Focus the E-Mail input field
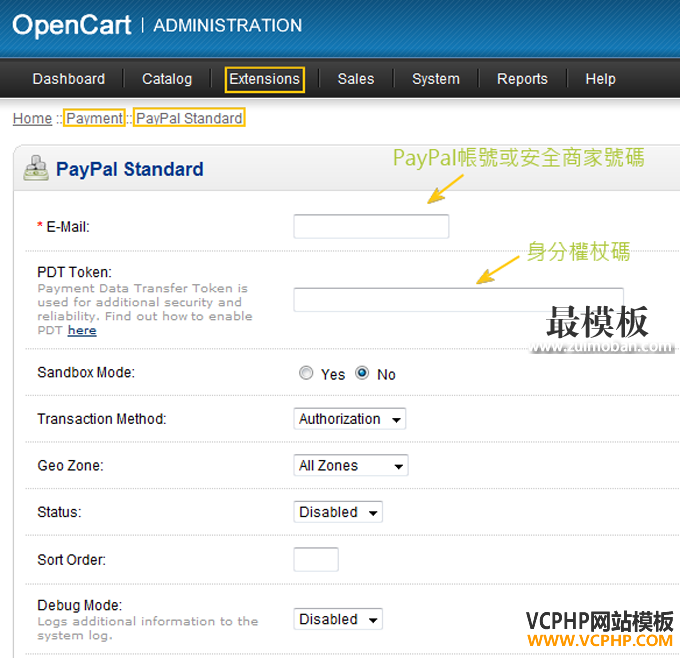The image size is (680, 658). 371,227
